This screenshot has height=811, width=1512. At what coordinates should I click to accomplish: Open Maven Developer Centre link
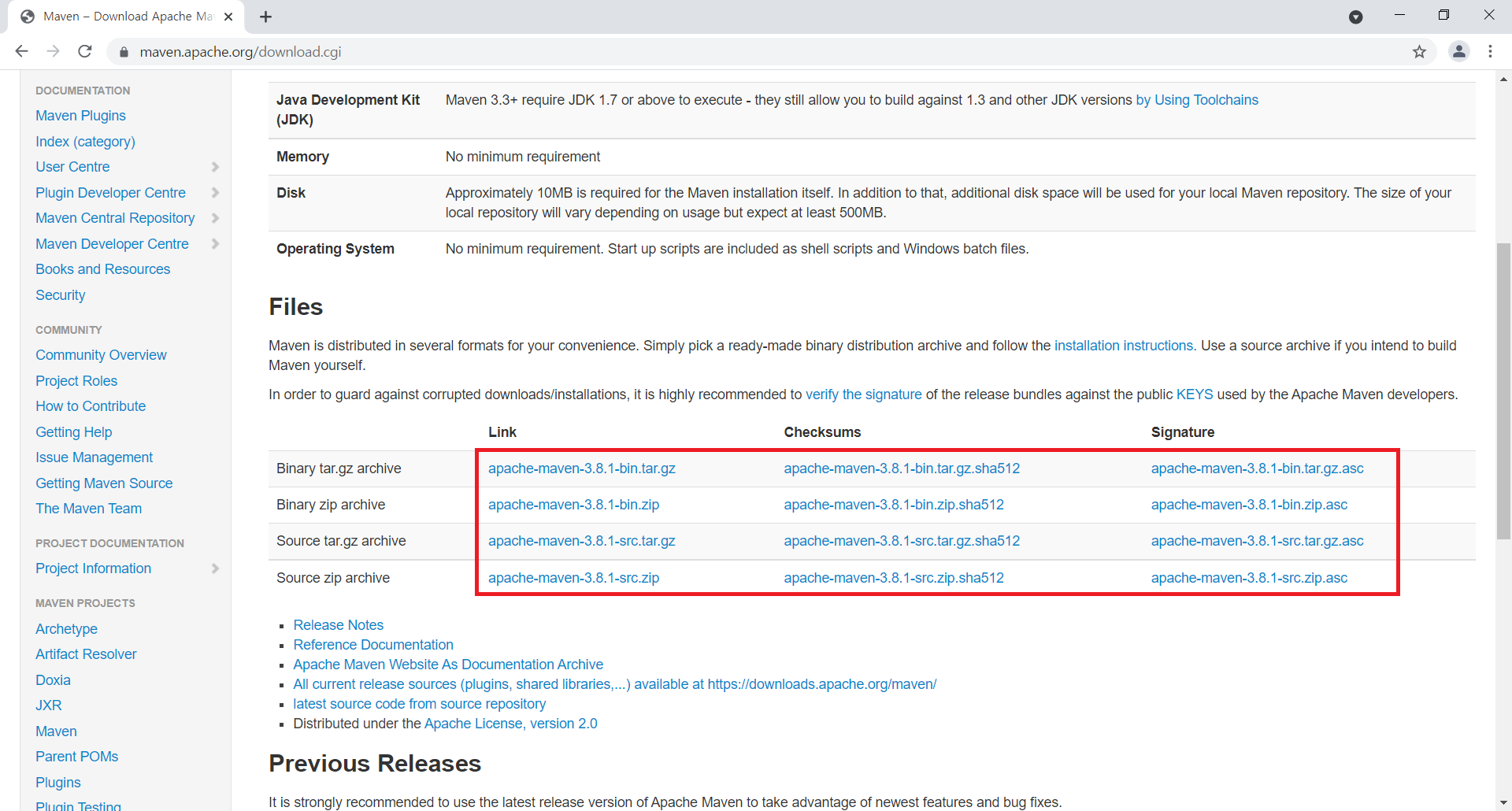click(x=112, y=244)
